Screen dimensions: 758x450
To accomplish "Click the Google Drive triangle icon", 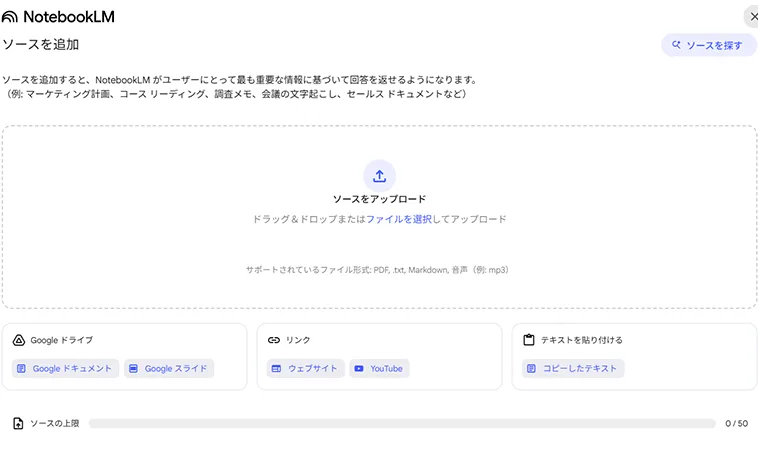I will pyautogui.click(x=18, y=340).
